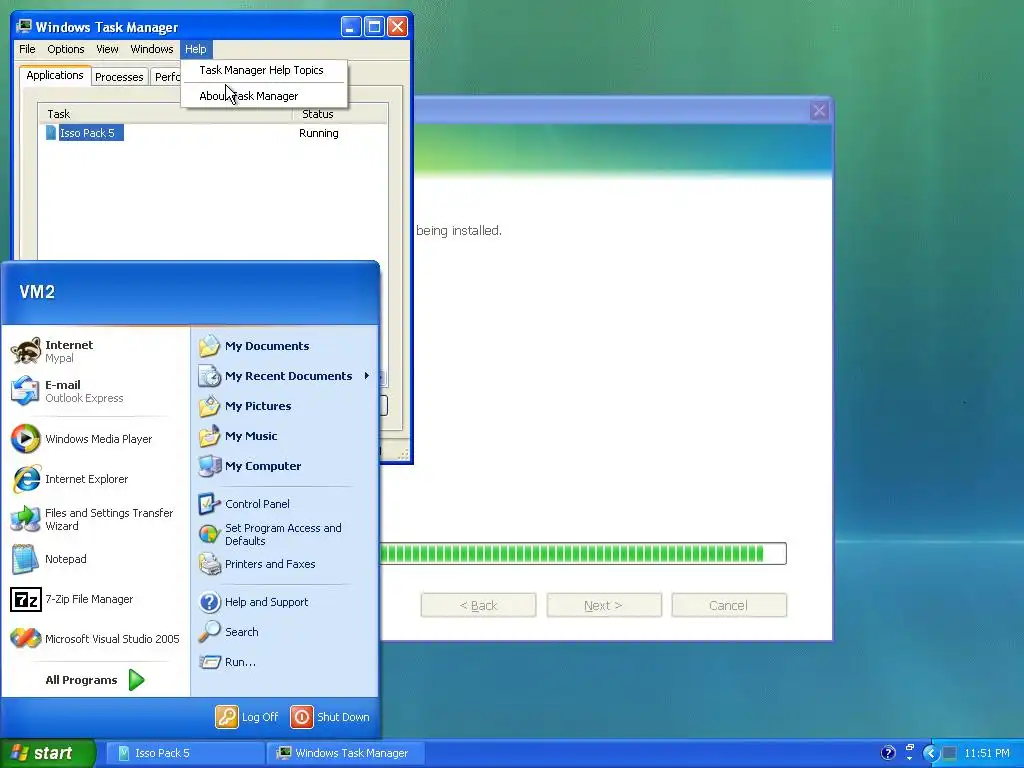Open the File menu in Task Manager
The width and height of the screenshot is (1024, 768).
(27, 49)
